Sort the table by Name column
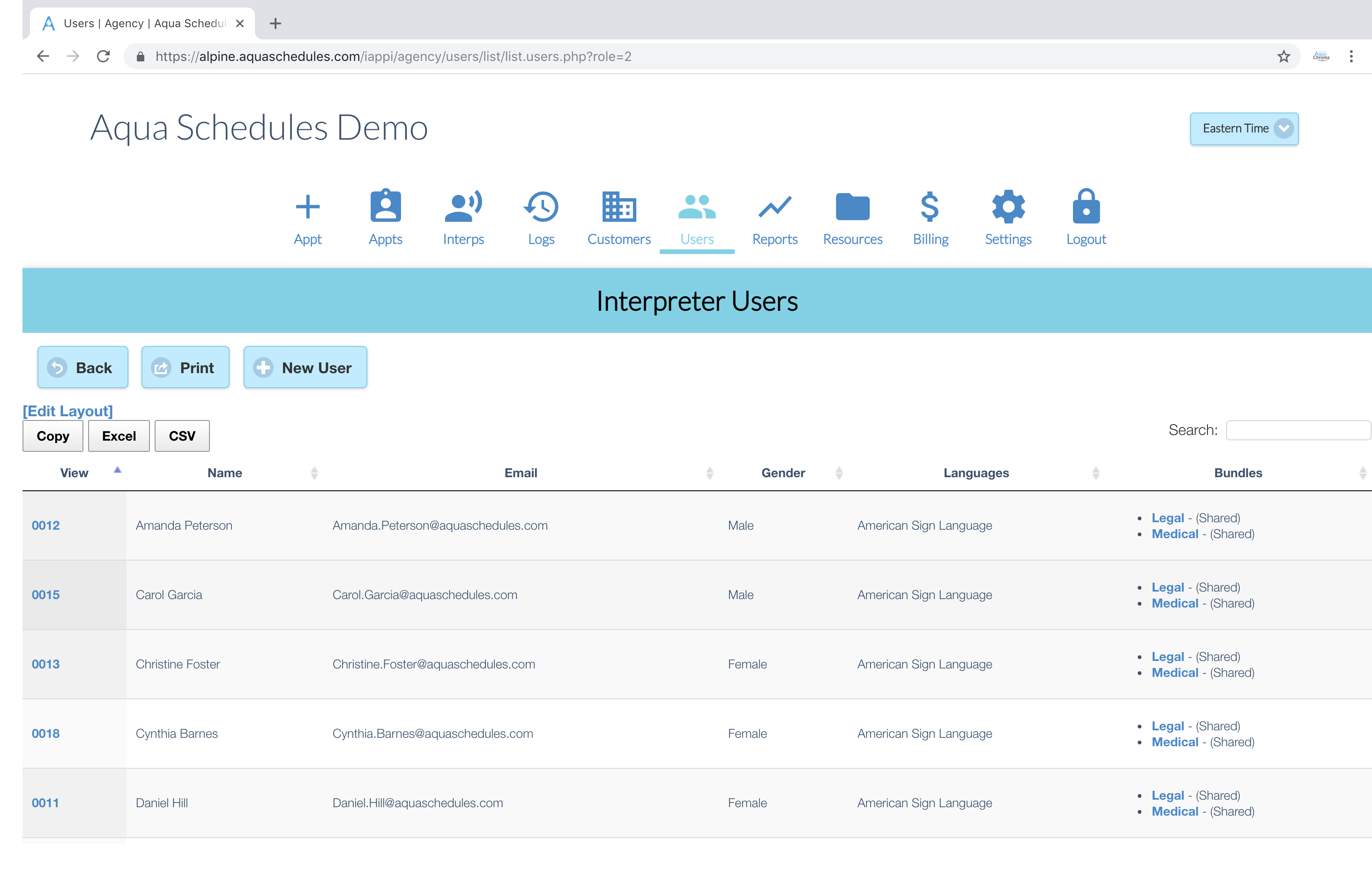This screenshot has width=1372, height=870. (x=224, y=472)
